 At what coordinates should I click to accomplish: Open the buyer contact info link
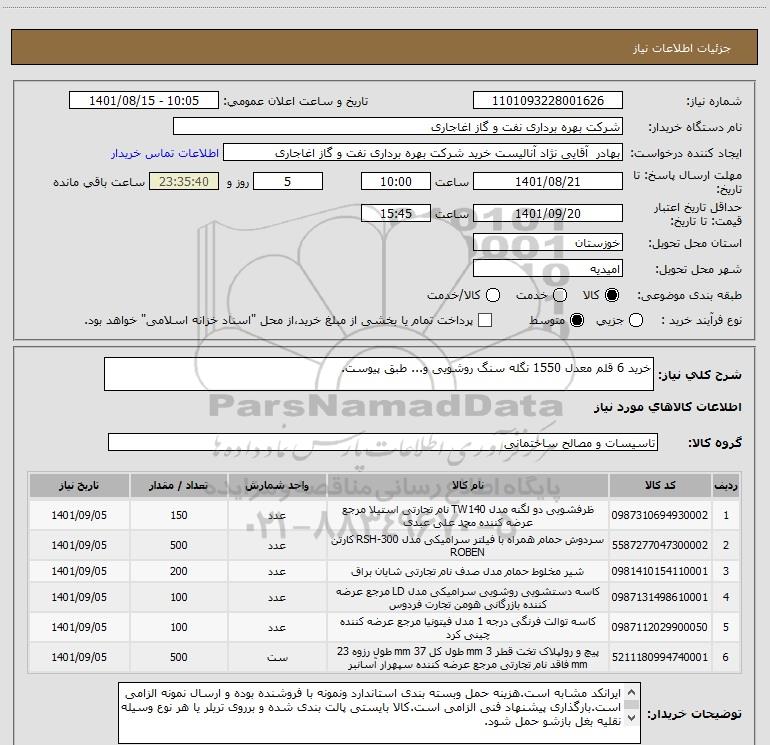(165, 153)
